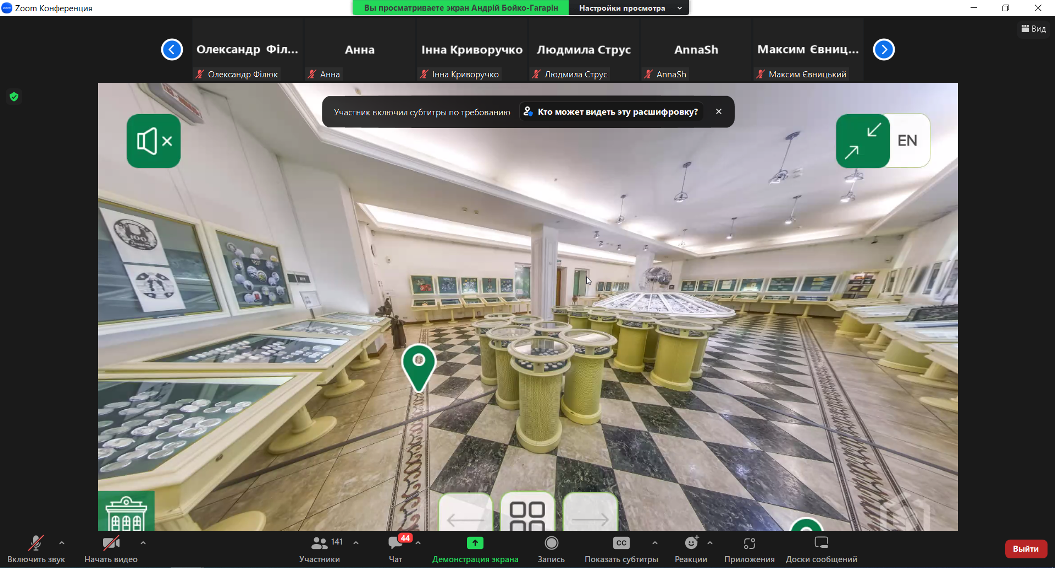
Task: Go to previous tour scene with left arrow
Action: 466,513
